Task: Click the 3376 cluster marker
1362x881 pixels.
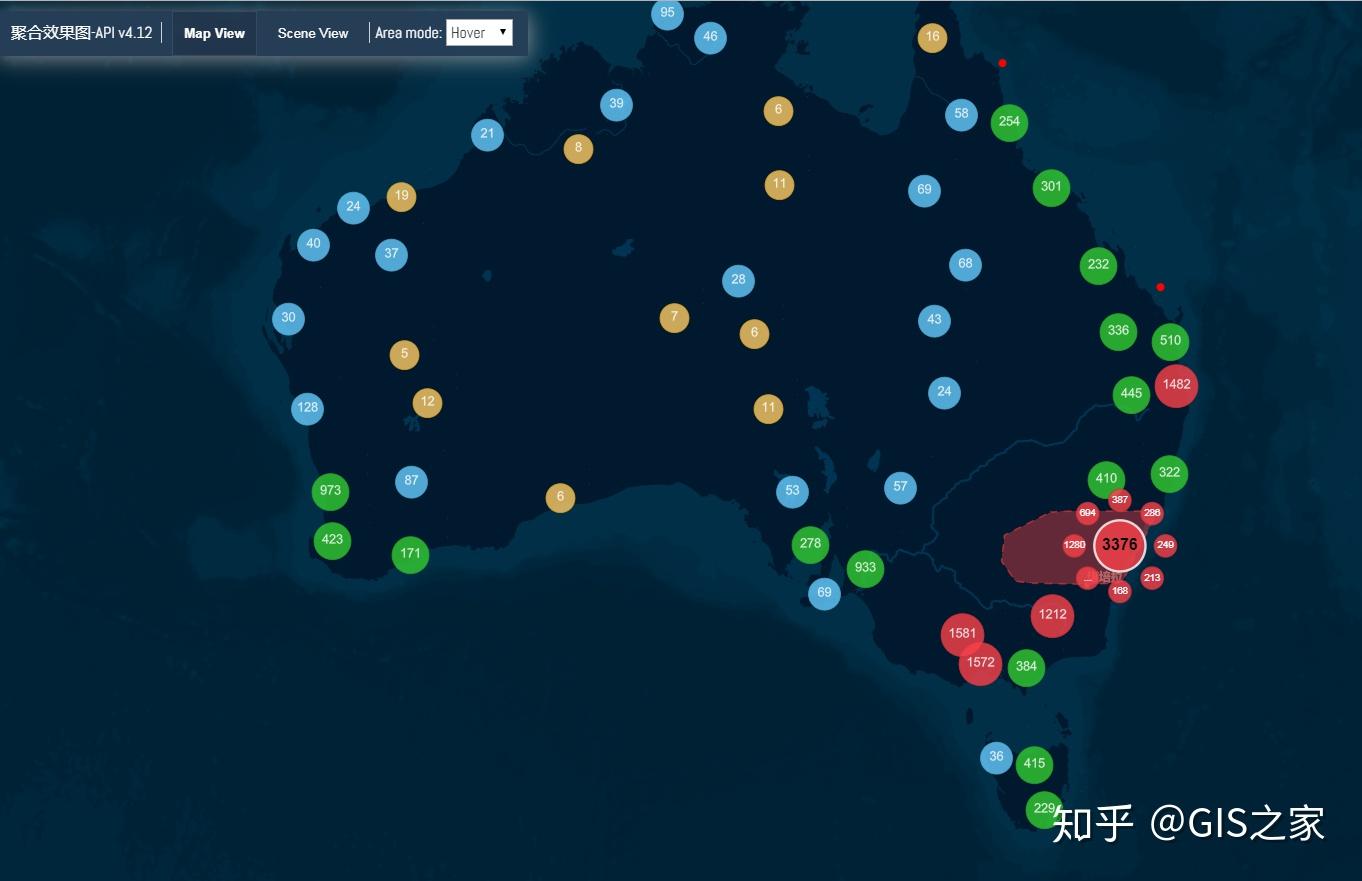Action: point(1119,546)
